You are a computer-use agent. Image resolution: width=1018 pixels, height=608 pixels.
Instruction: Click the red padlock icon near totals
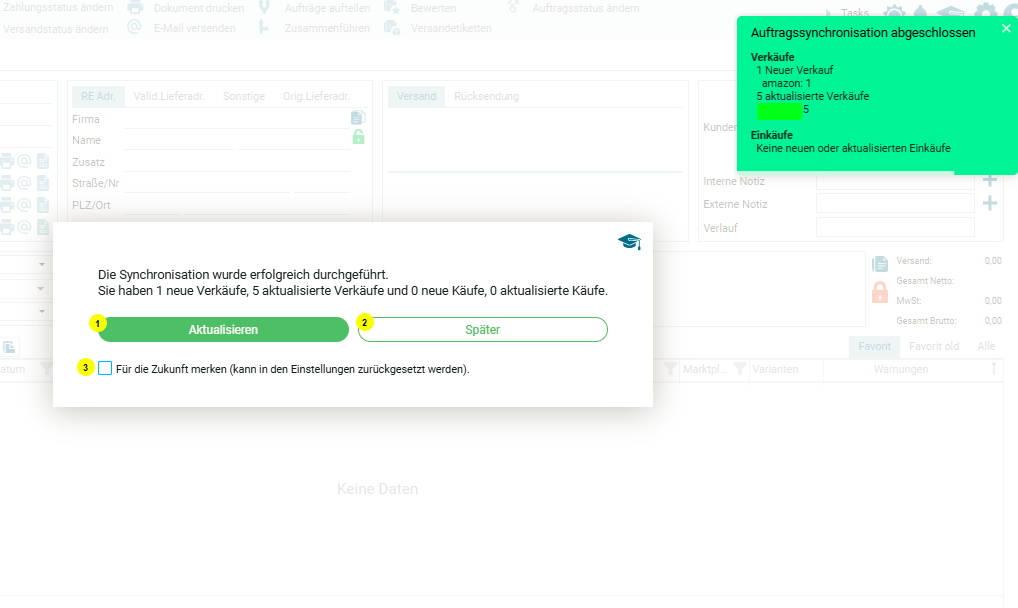(x=880, y=292)
